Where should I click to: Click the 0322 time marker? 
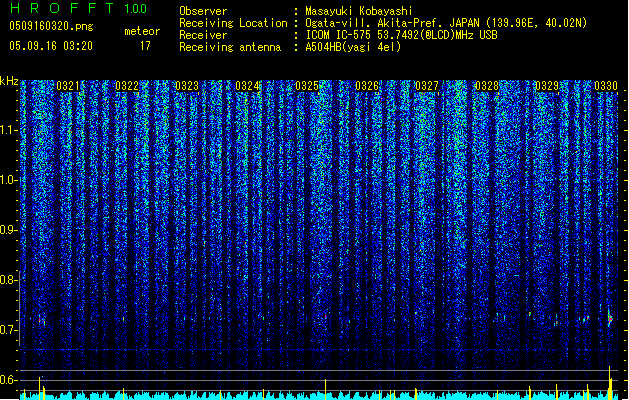click(x=127, y=86)
